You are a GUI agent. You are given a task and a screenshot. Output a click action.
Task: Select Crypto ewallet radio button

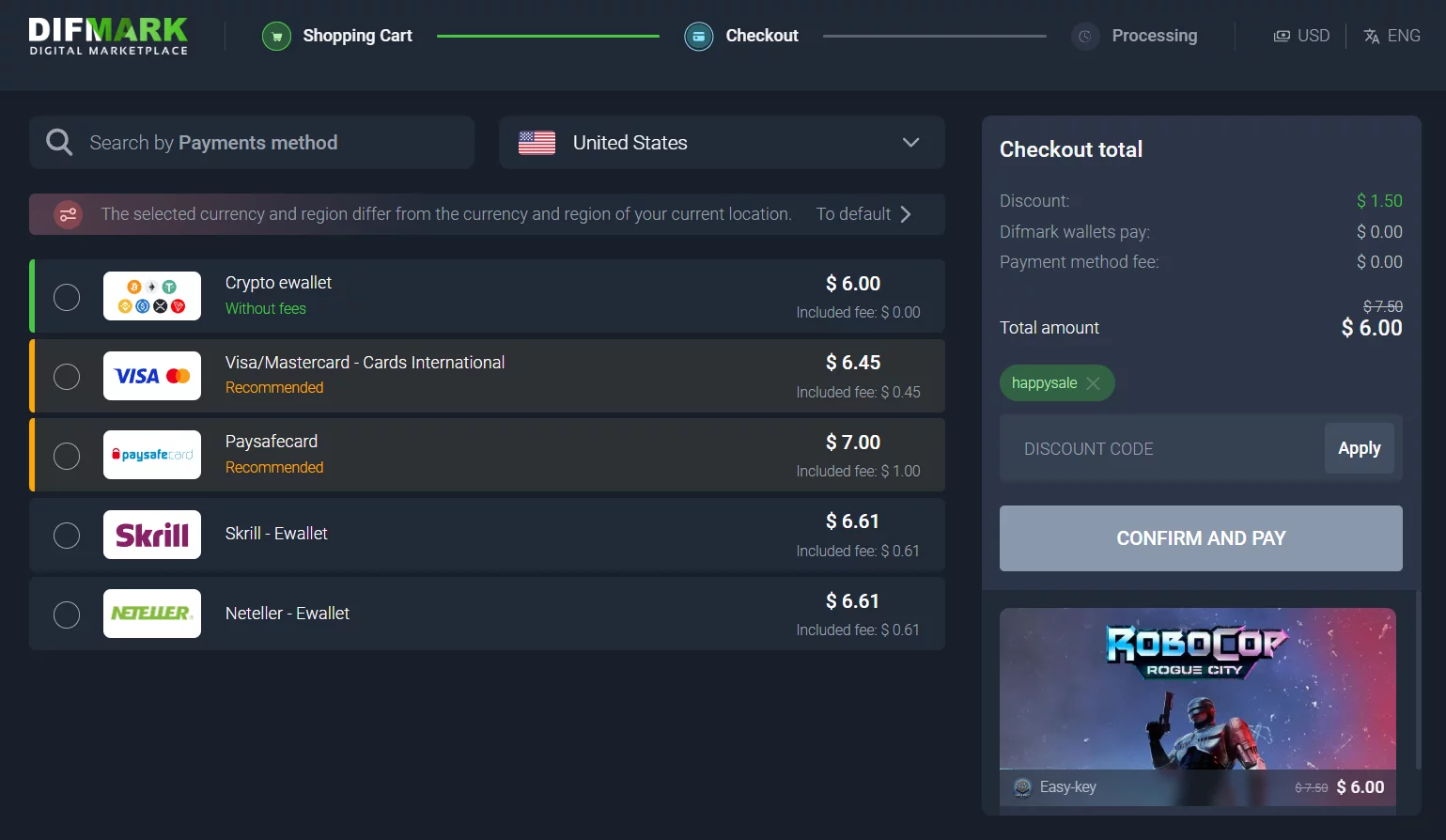click(x=67, y=297)
